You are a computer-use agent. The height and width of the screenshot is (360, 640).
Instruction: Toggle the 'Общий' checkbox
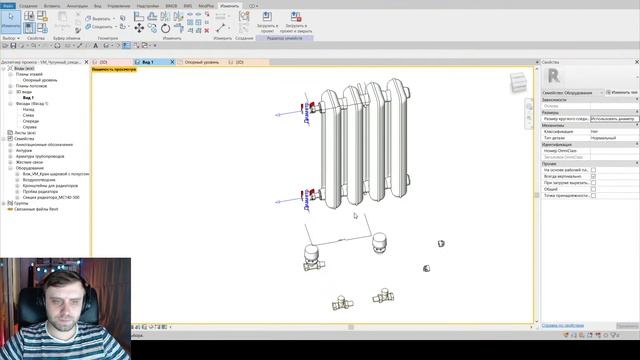coord(593,189)
